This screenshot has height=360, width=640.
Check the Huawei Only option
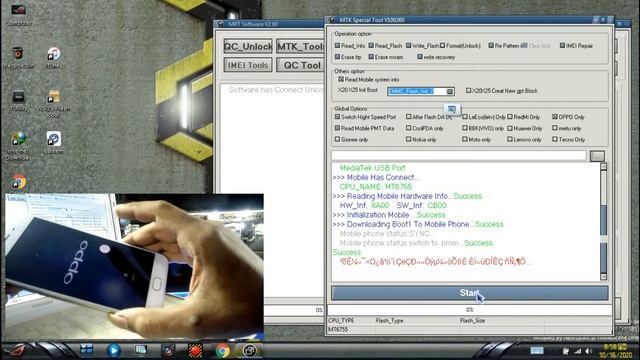coord(510,128)
